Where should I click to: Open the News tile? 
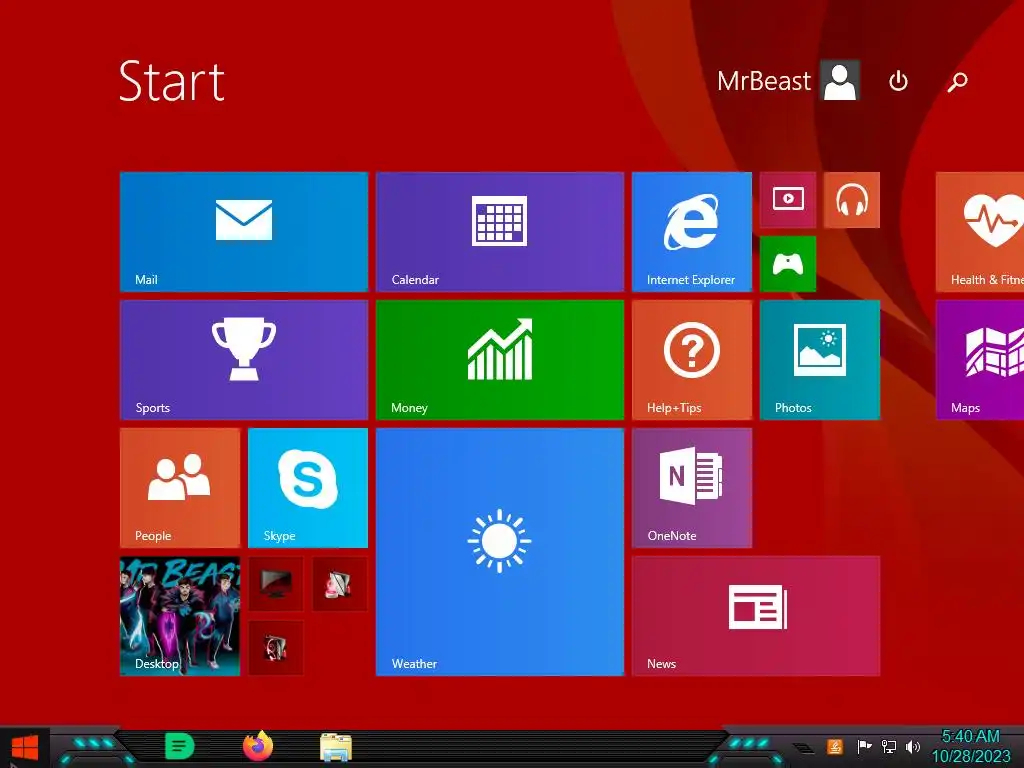756,616
